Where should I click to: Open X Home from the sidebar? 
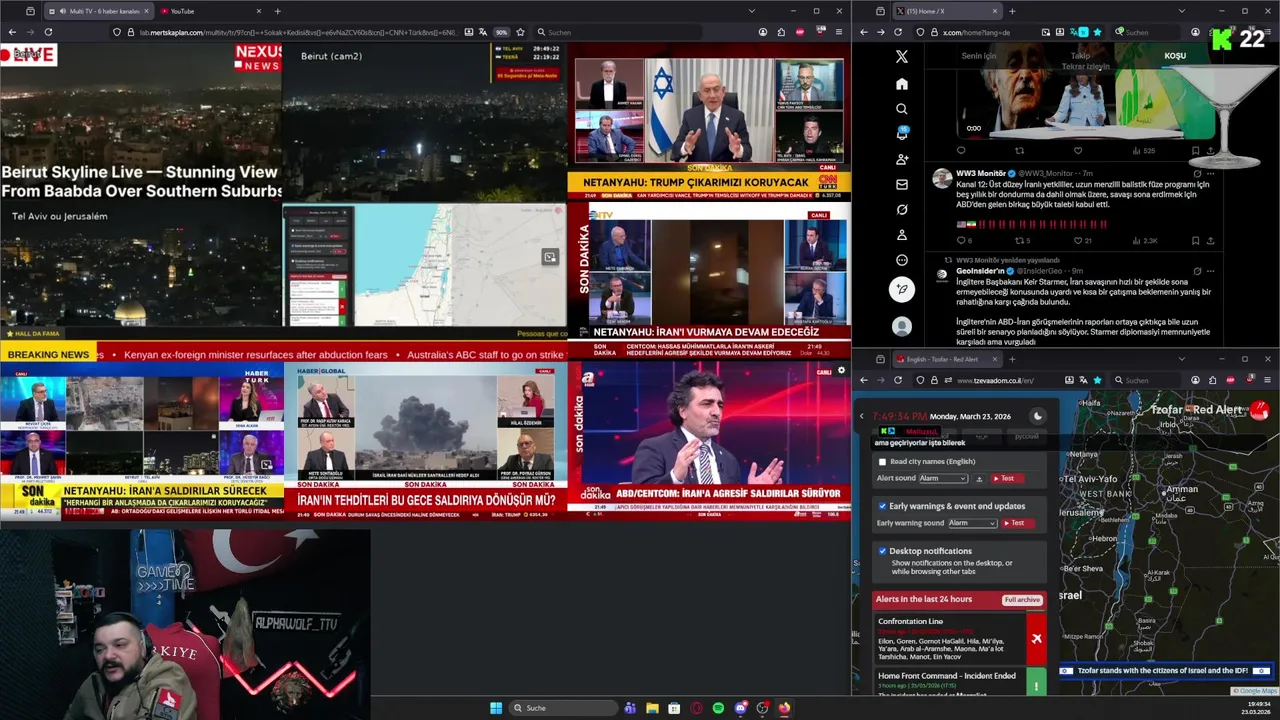tap(902, 84)
